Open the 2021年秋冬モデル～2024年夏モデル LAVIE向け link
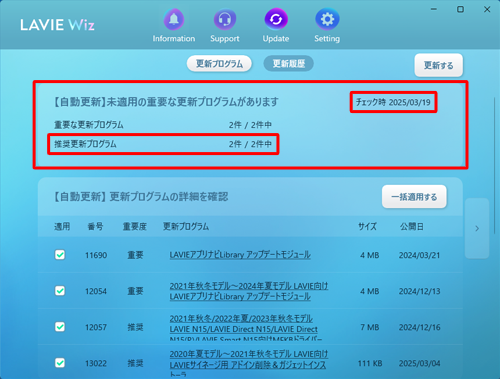The image size is (500, 379). click(249, 291)
